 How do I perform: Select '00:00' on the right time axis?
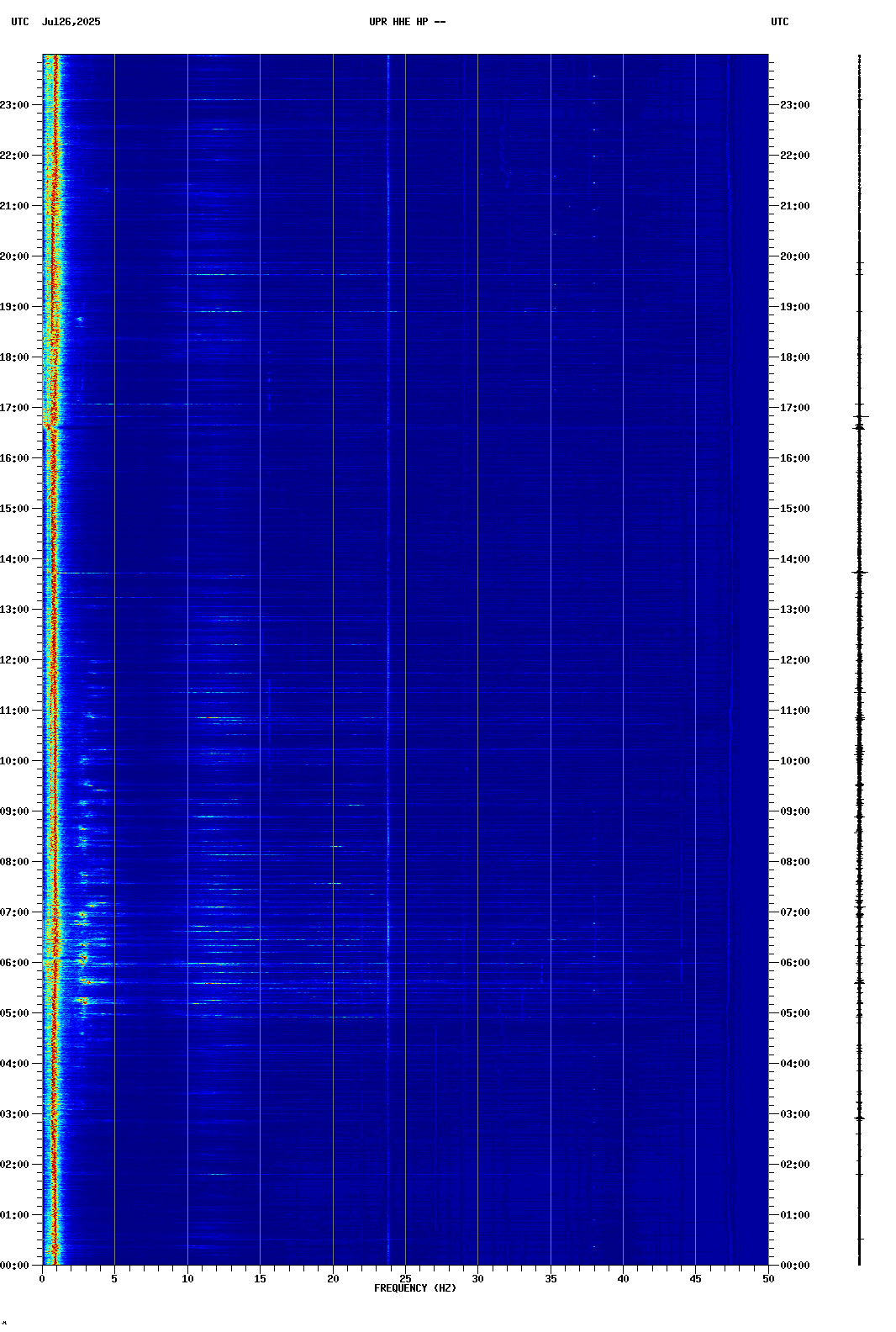click(795, 1266)
